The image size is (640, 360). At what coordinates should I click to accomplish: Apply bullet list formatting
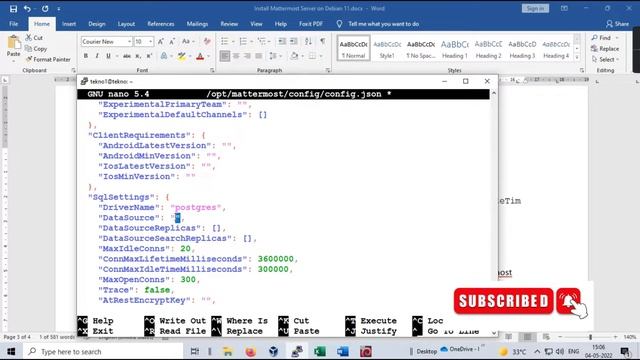coord(224,42)
